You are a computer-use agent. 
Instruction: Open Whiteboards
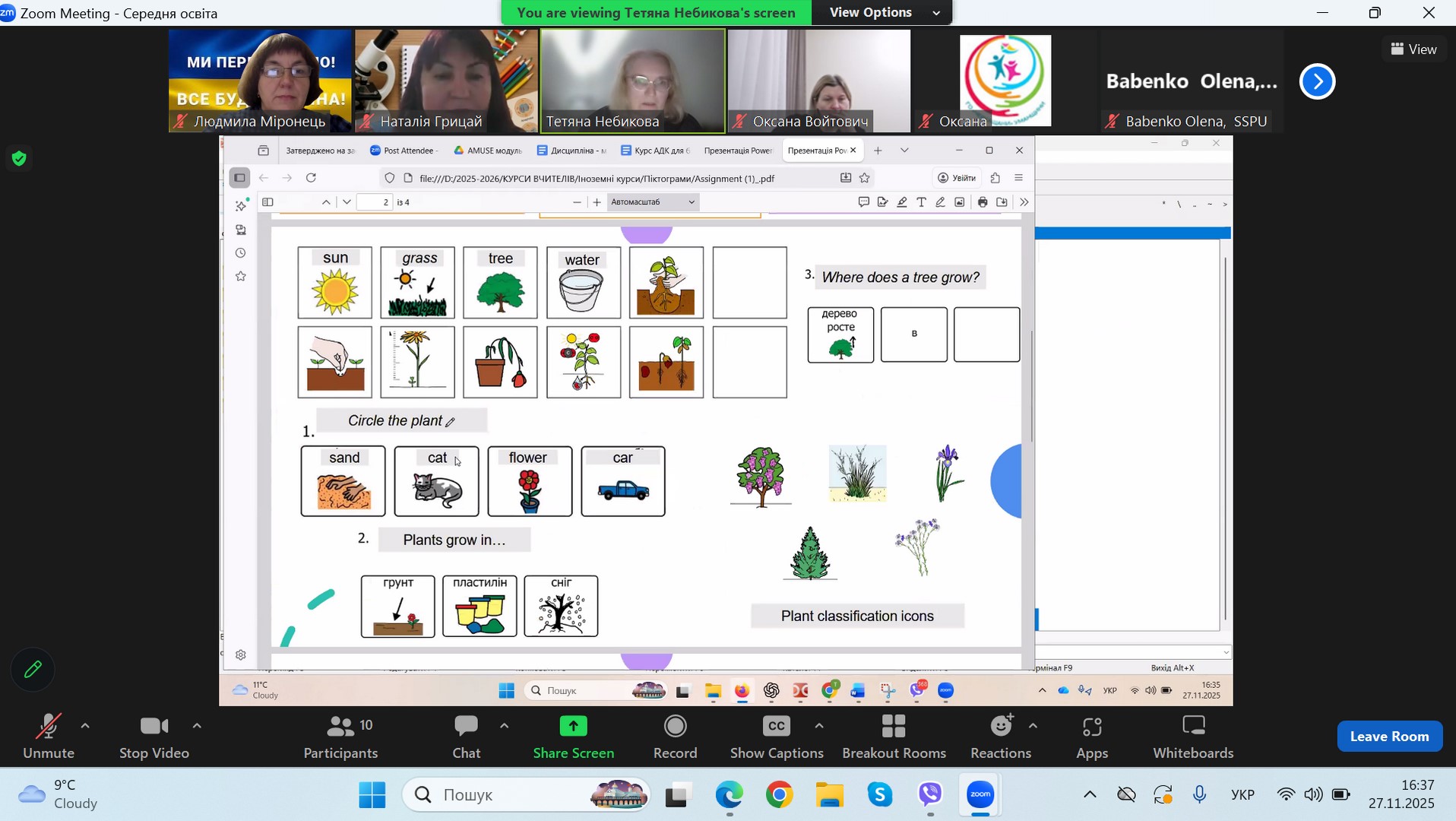coord(1193,737)
